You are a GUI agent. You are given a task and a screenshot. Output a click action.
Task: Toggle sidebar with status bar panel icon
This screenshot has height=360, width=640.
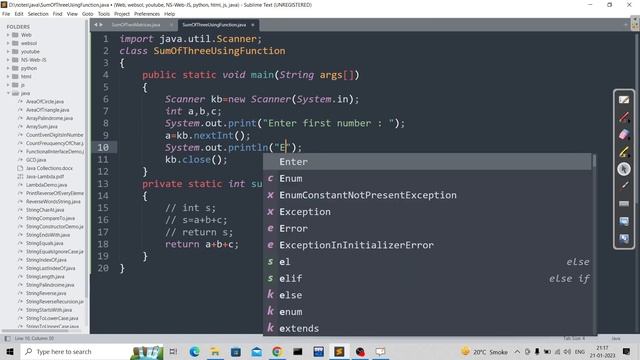[x=7, y=338]
